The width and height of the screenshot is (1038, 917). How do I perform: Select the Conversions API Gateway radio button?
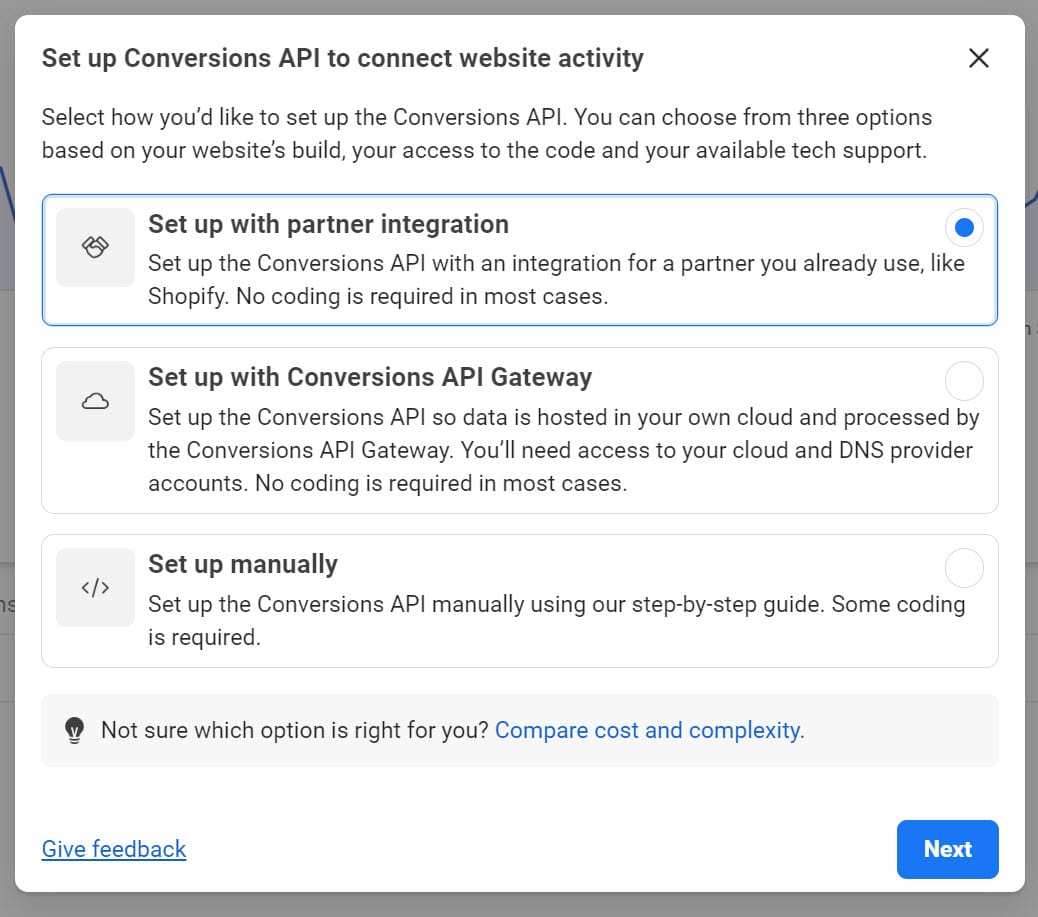(x=964, y=381)
